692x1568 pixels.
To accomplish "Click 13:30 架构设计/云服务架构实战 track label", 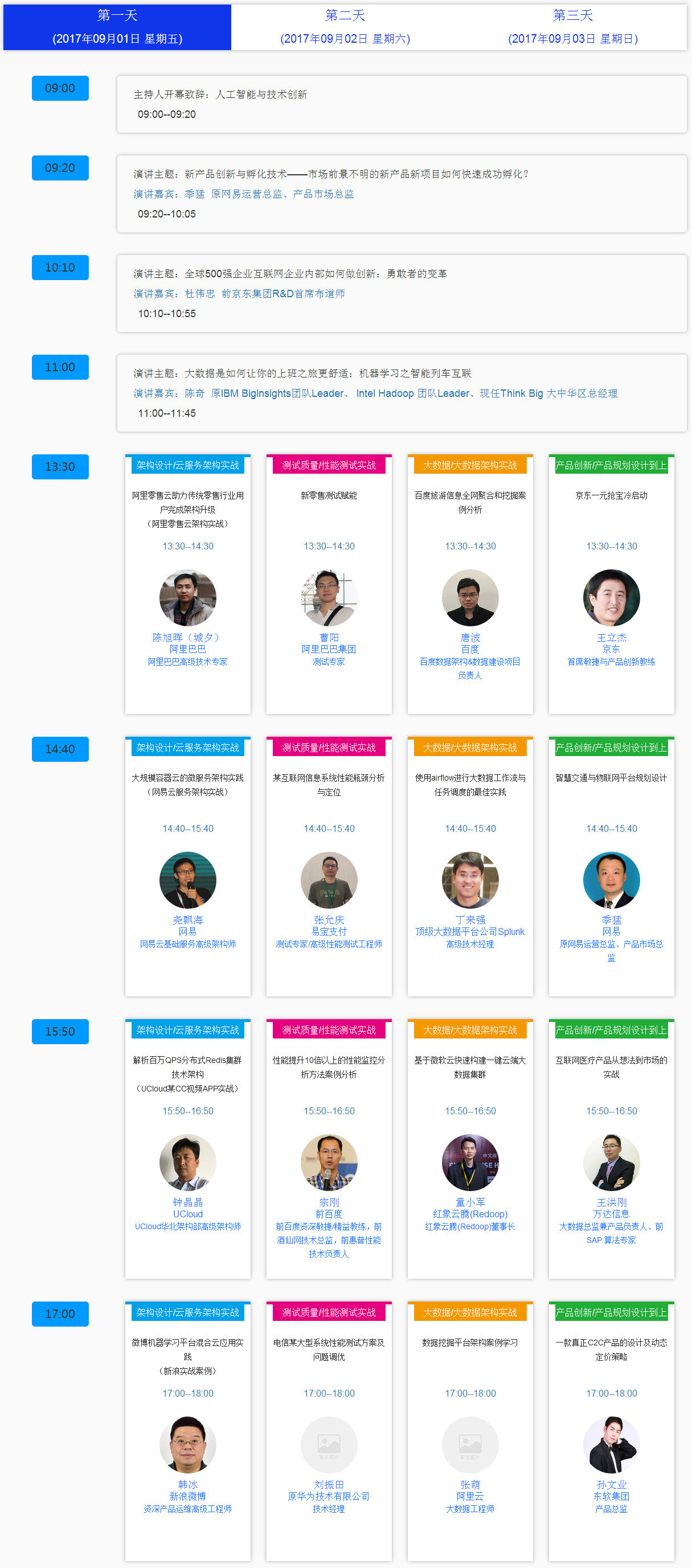I will (x=187, y=465).
